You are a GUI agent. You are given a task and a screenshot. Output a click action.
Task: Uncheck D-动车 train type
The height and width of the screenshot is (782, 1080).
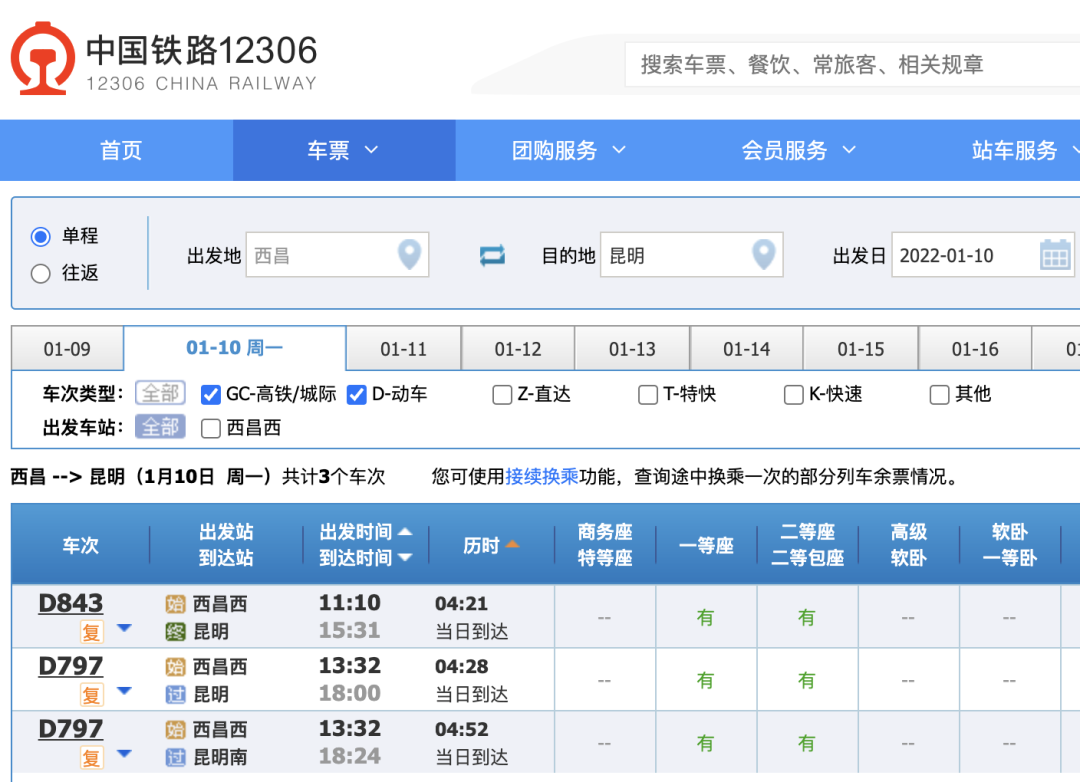(x=356, y=395)
